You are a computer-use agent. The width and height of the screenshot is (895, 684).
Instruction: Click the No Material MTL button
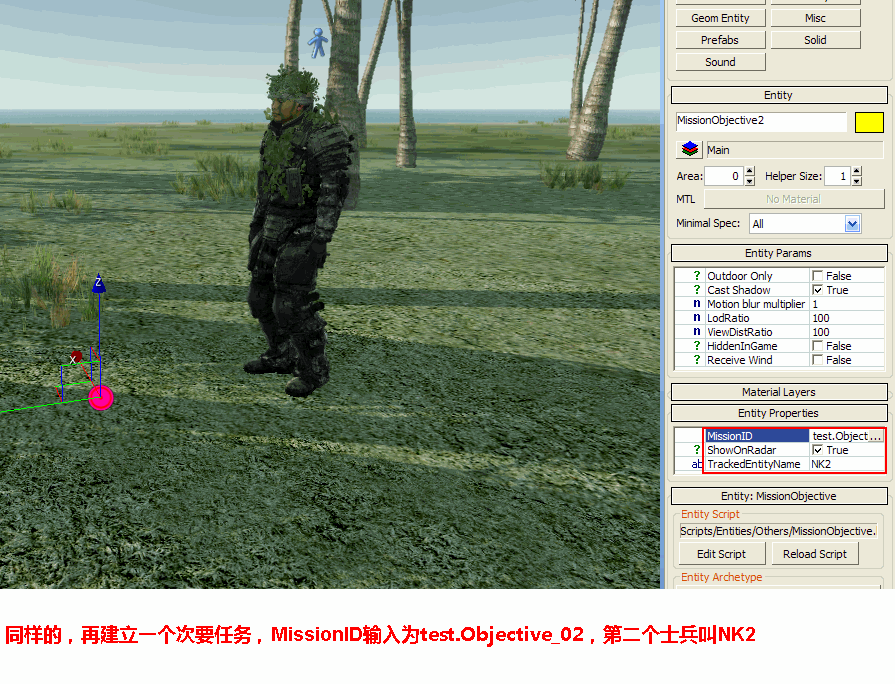pyautogui.click(x=794, y=199)
